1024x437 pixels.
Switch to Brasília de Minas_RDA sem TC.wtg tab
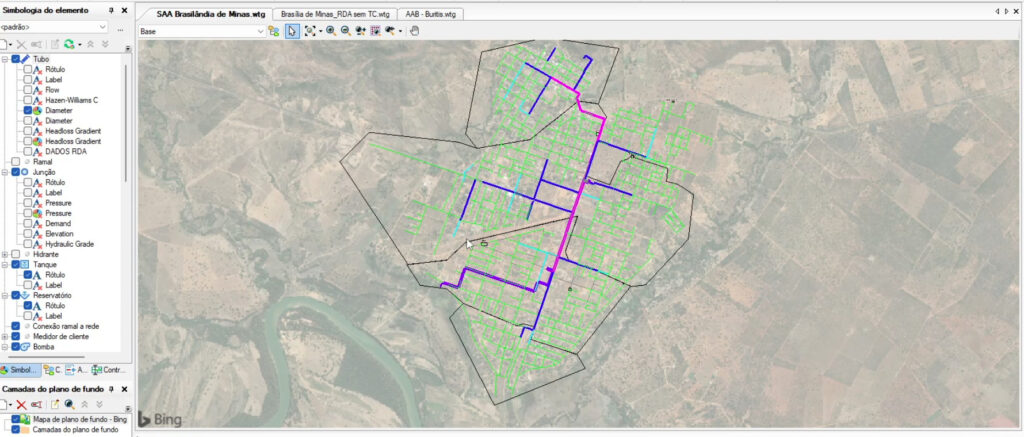(335, 14)
